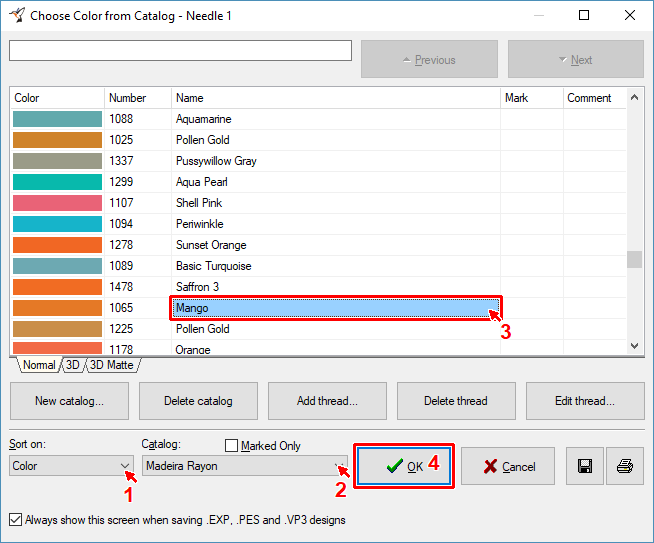Click the New catalog button
Screen dimensions: 654x543
tap(68, 401)
